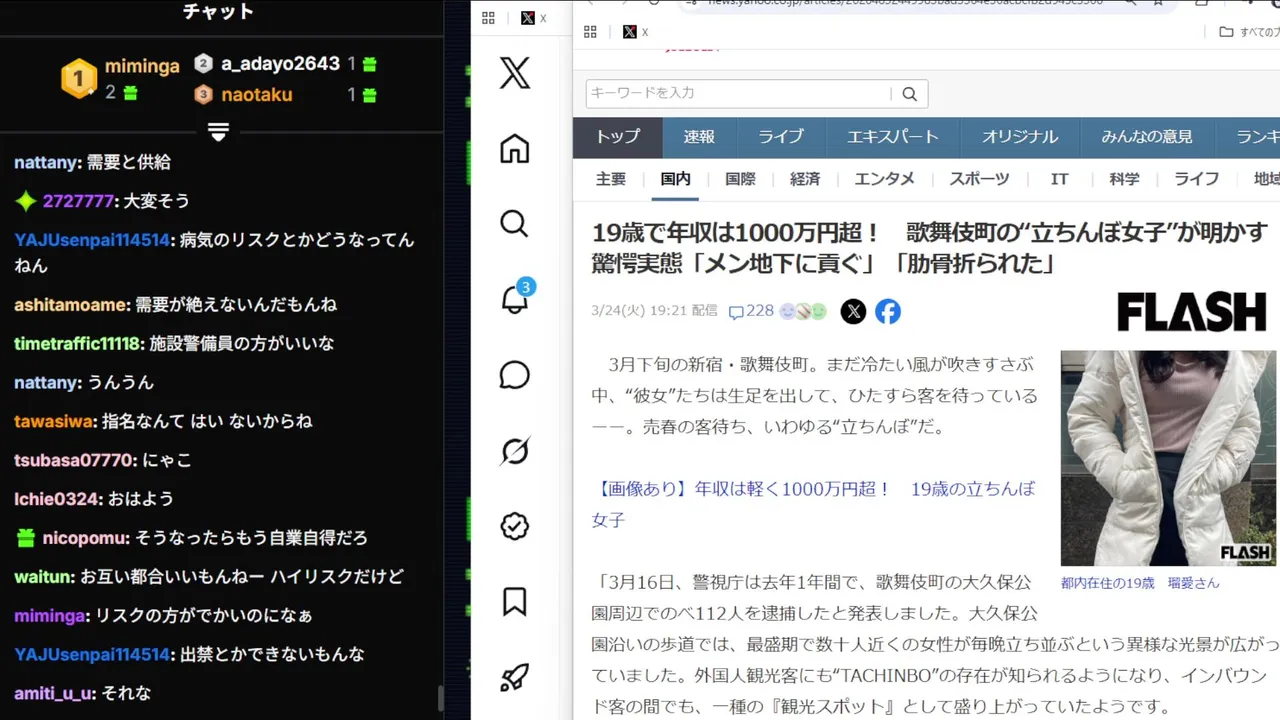Image resolution: width=1280 pixels, height=720 pixels.
Task: Open the IT category
Action: [x=1059, y=179]
